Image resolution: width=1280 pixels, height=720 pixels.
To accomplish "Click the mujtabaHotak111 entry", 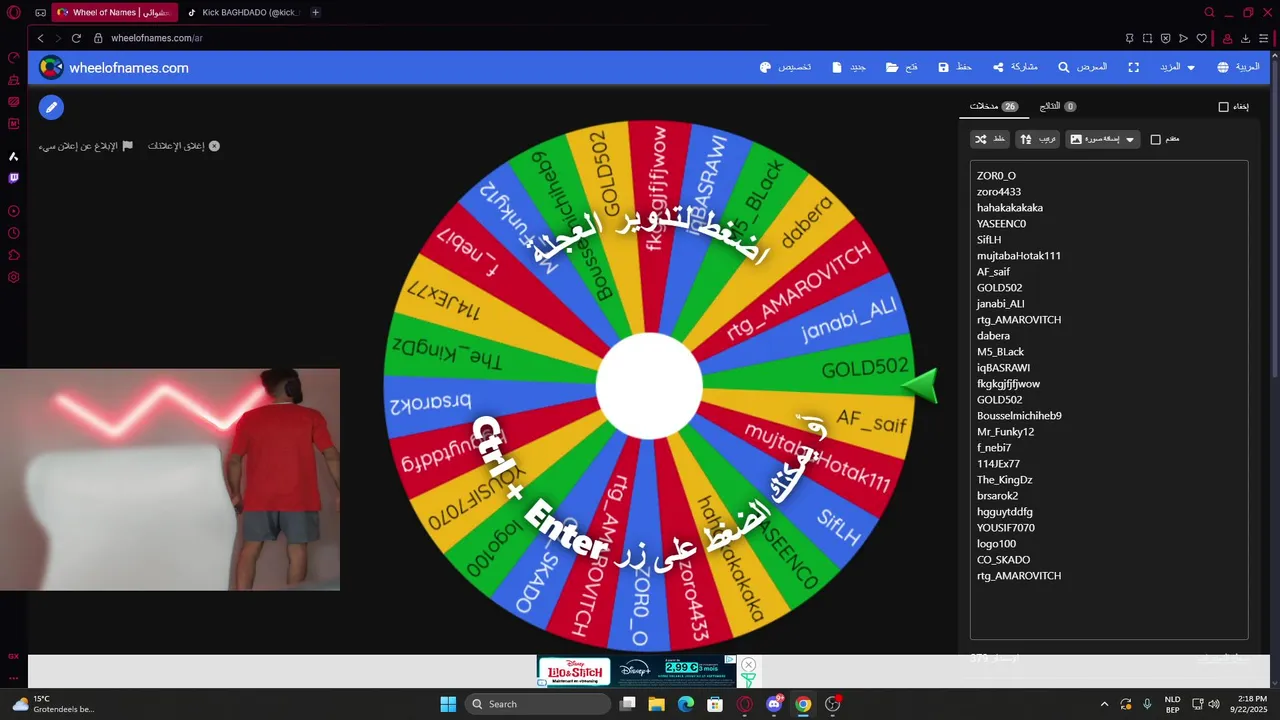I will [1019, 256].
